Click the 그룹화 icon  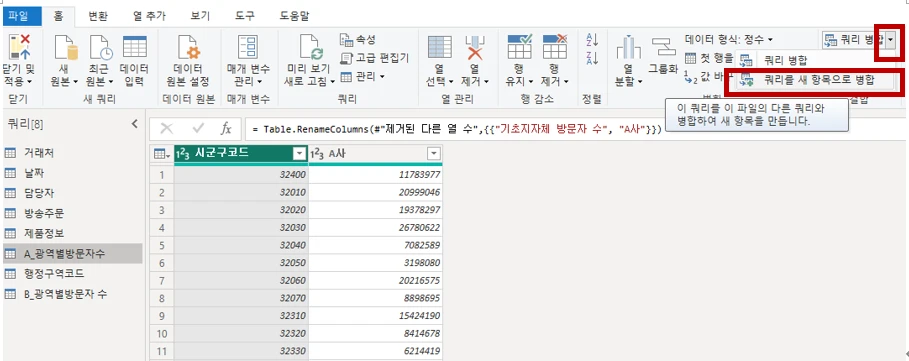pos(663,47)
